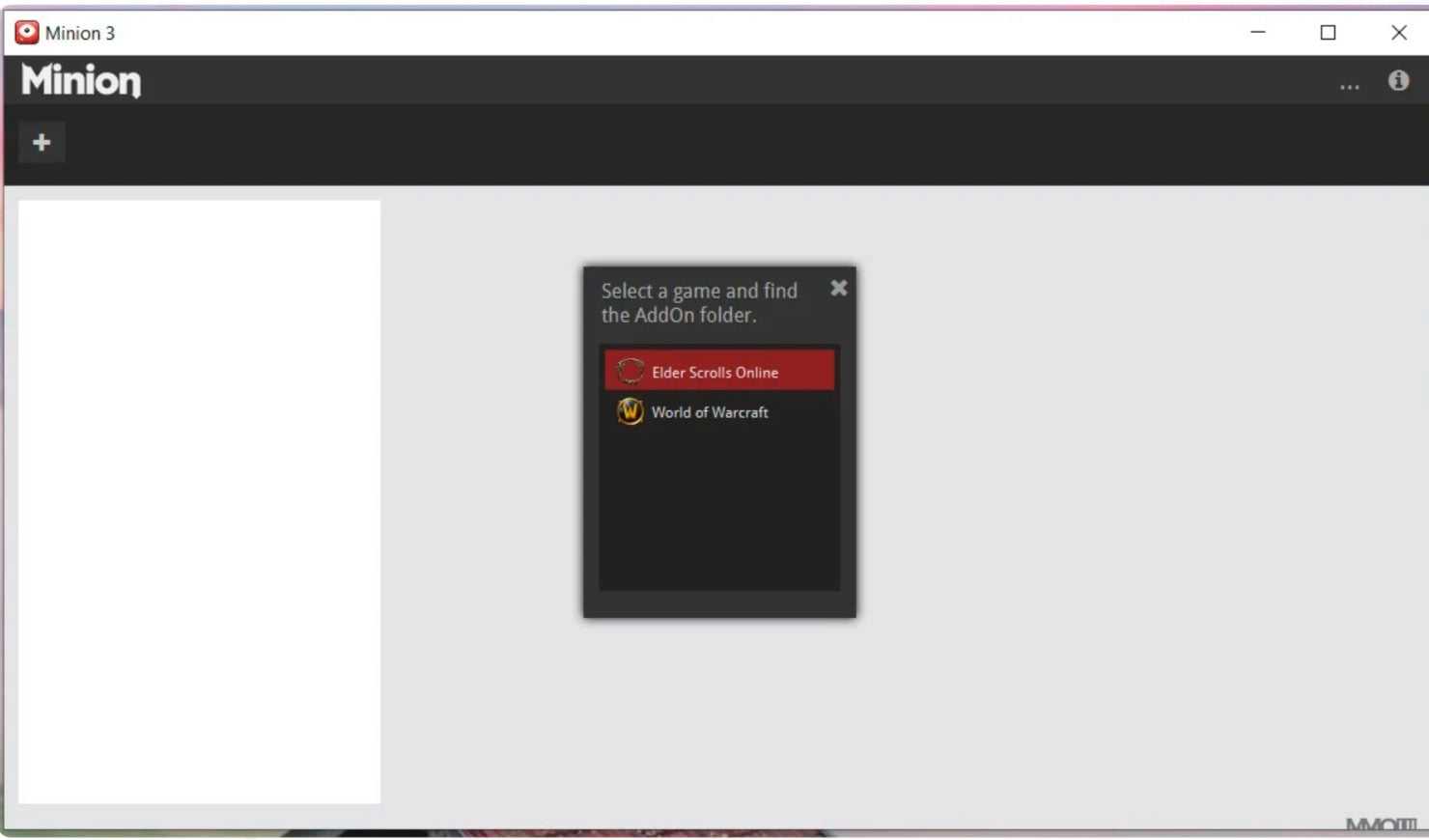Viewport: 1429px width, 840px height.
Task: Close the game selection dialog
Action: (x=838, y=288)
